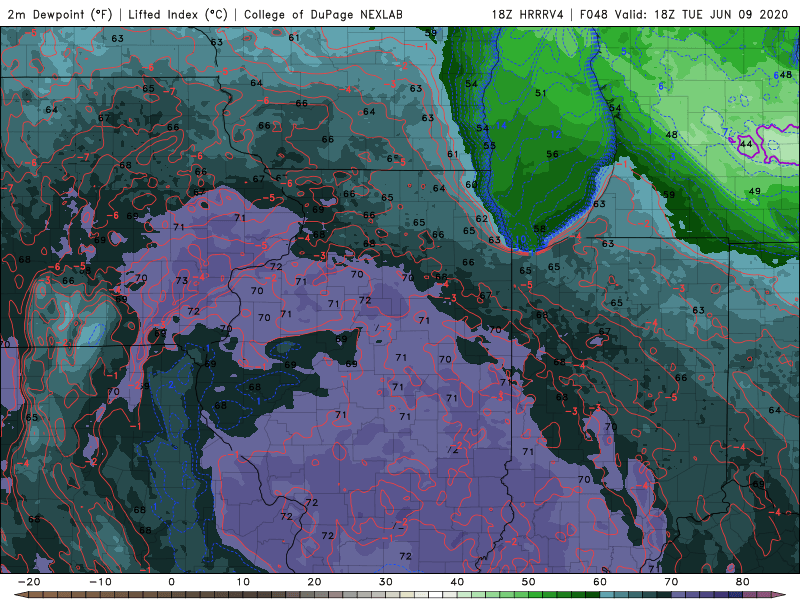Click the "2m Dewpoint (°F)" title text
800x600 pixels.
pyautogui.click(x=60, y=14)
